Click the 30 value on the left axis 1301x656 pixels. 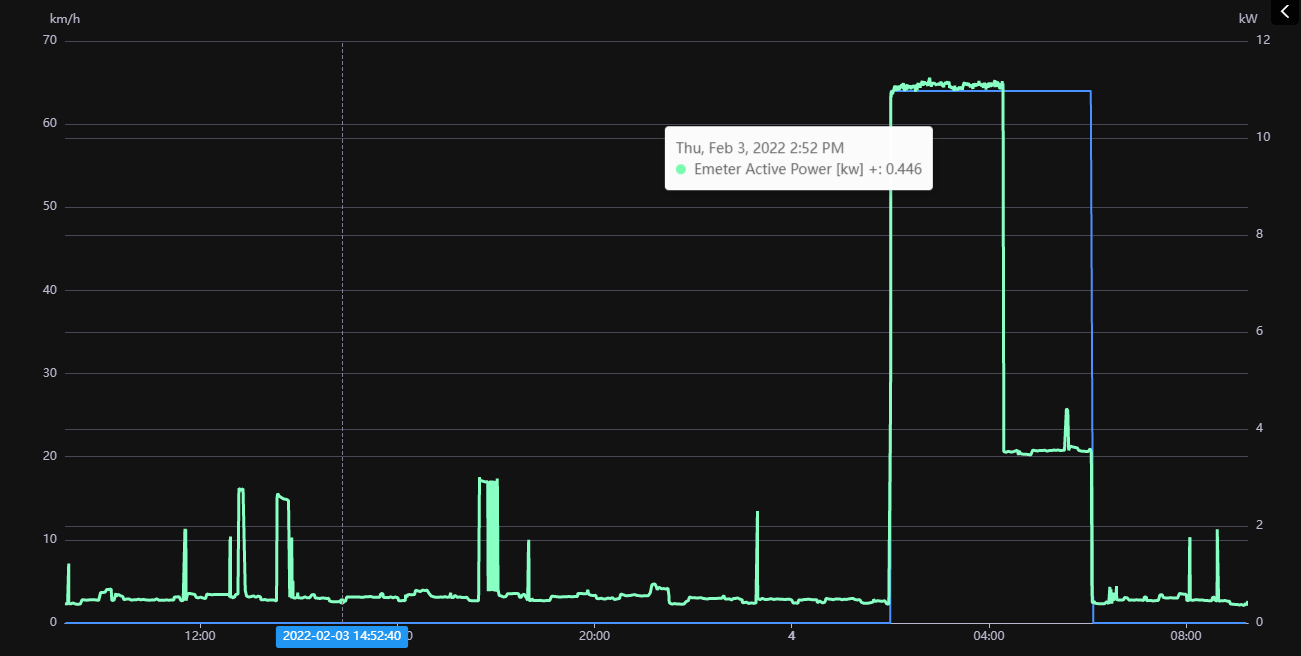50,373
